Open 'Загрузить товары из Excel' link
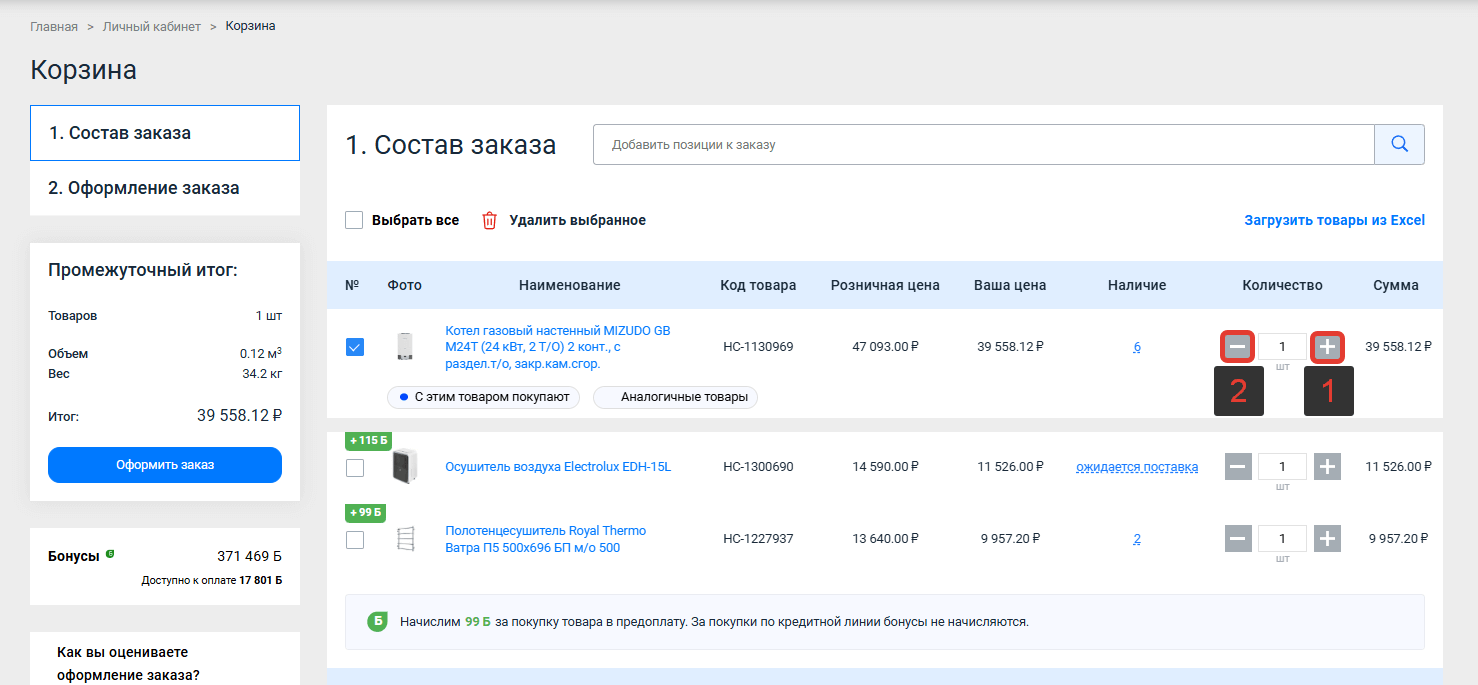 click(x=1334, y=220)
